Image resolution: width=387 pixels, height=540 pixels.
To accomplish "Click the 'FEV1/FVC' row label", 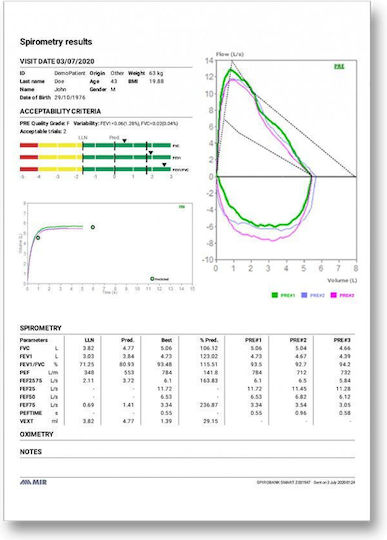I will (x=32, y=364).
